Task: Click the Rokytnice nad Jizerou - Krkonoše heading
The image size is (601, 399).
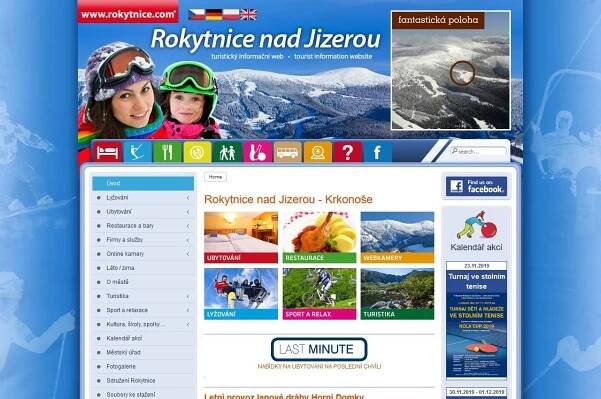Action: coord(288,200)
